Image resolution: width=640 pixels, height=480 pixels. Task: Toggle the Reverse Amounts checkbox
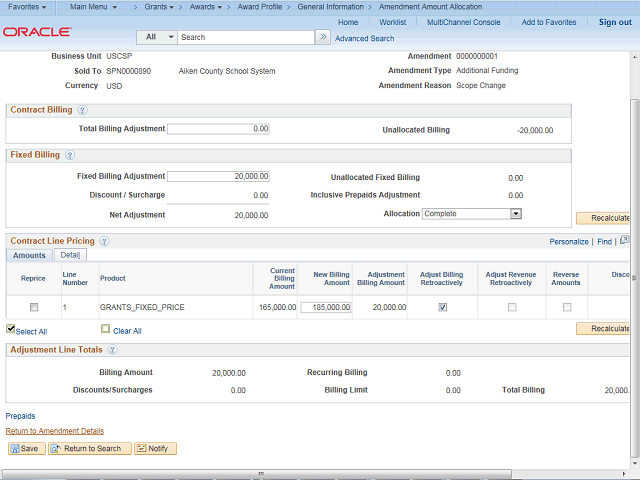(567, 307)
